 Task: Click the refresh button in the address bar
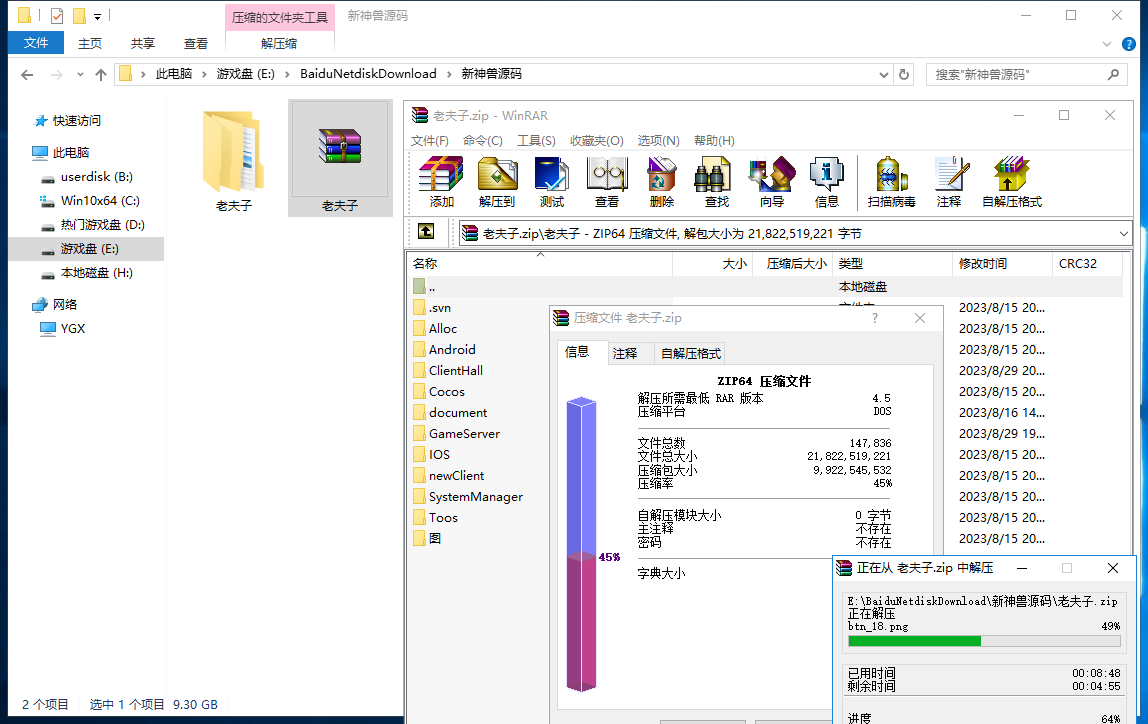(x=903, y=73)
